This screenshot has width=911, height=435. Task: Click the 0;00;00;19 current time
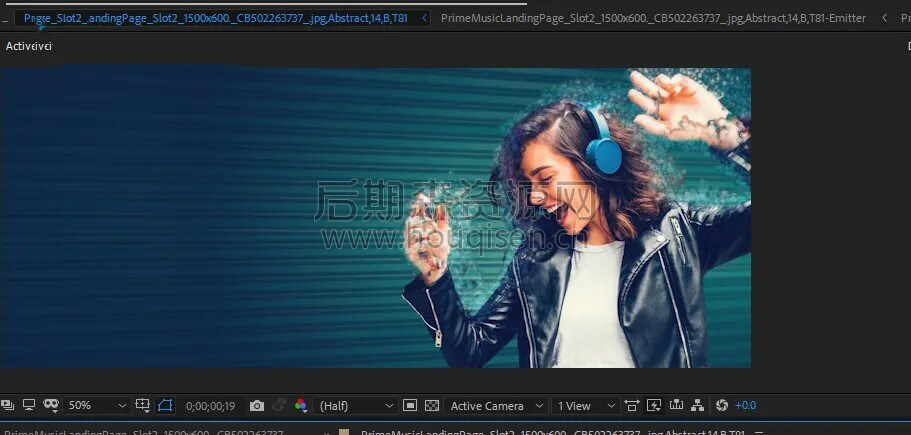pyautogui.click(x=210, y=406)
